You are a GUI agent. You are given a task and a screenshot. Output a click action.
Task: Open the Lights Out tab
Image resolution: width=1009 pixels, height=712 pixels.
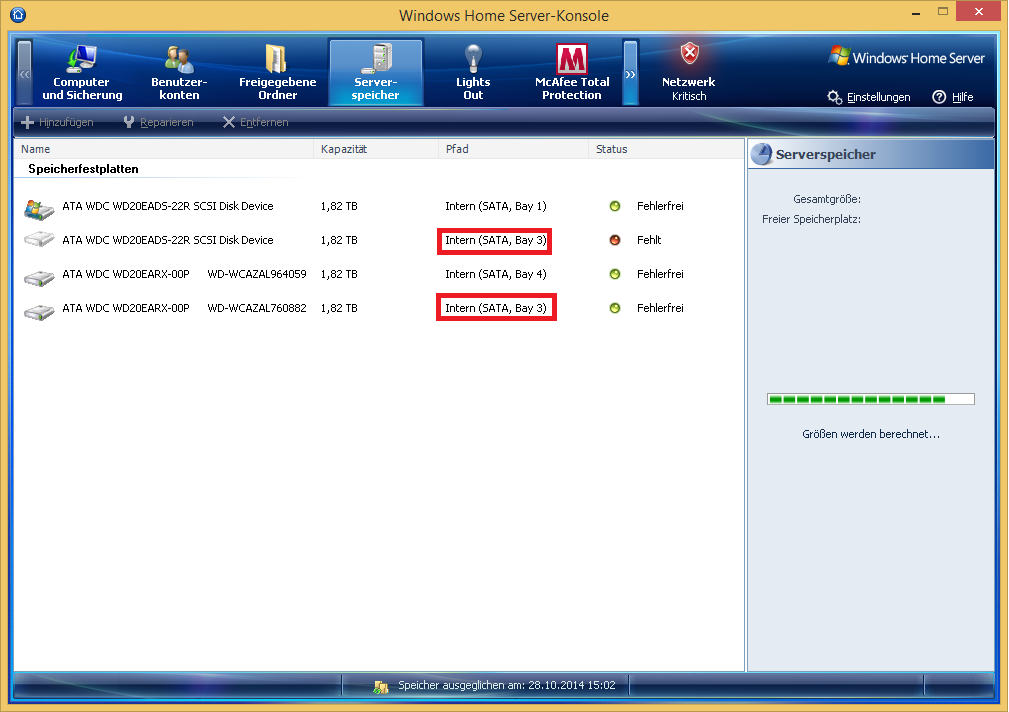point(473,72)
